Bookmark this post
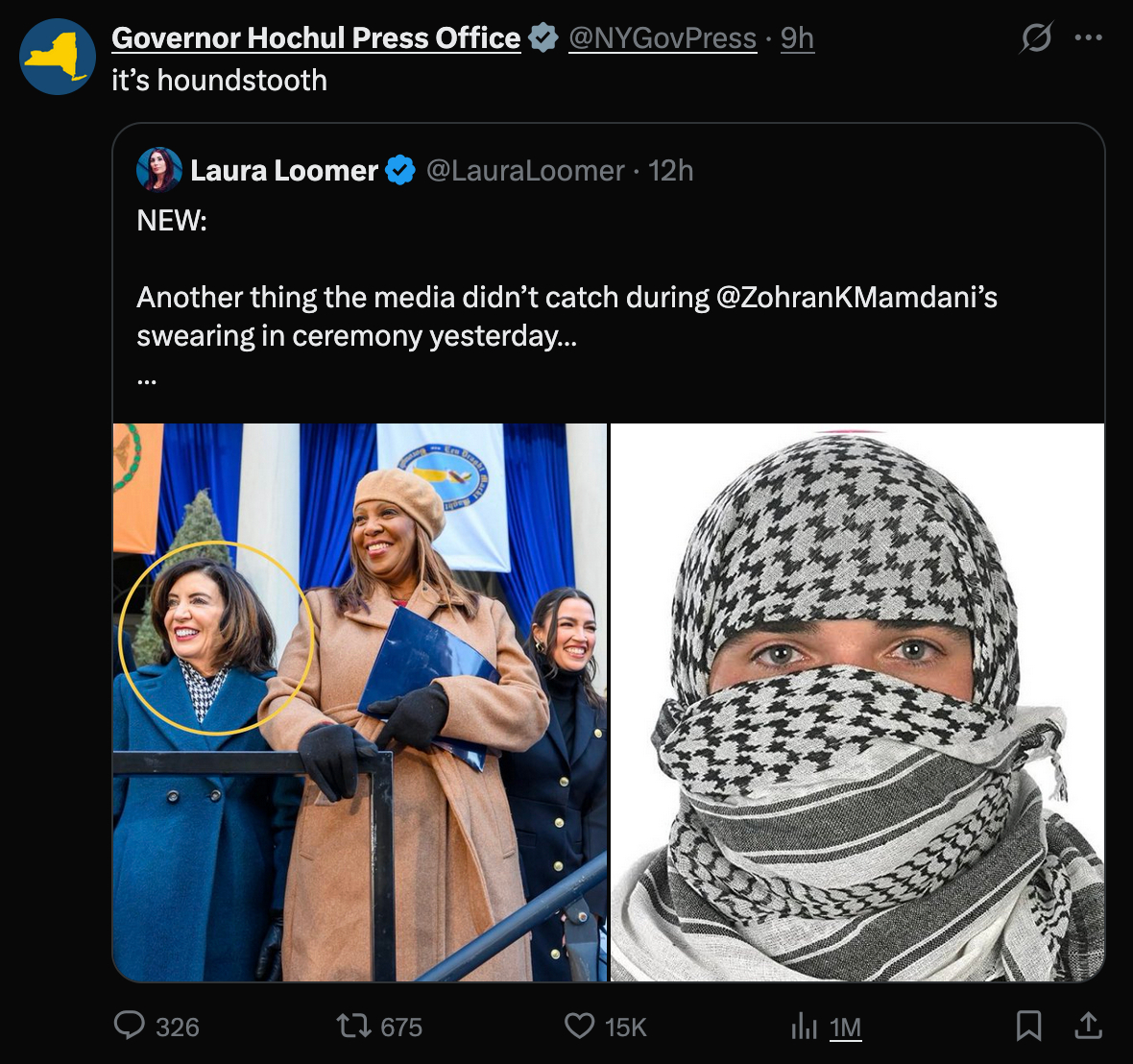The image size is (1133, 1064). coord(1028,1026)
